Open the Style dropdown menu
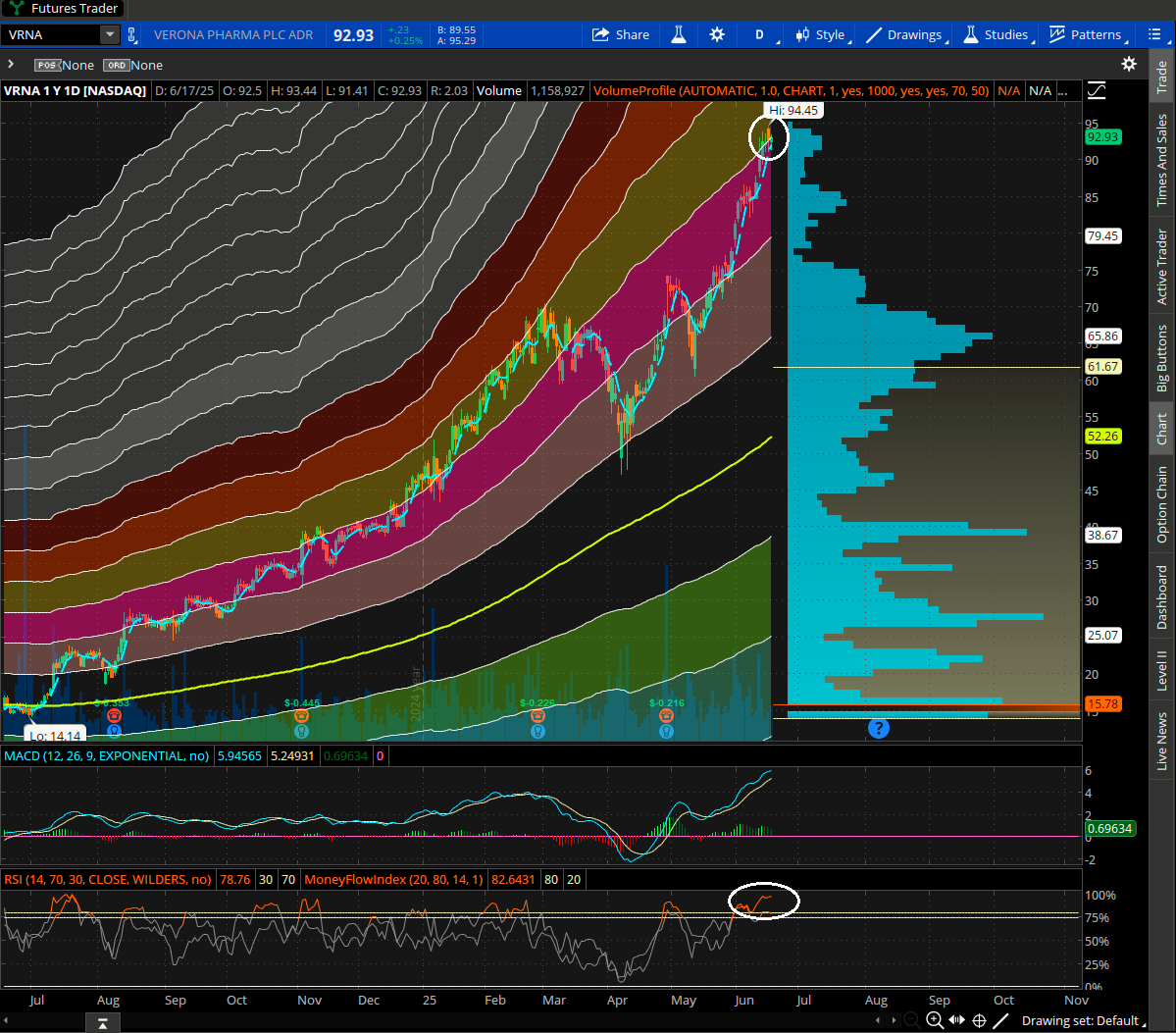The width and height of the screenshot is (1176, 1033). coord(823,34)
